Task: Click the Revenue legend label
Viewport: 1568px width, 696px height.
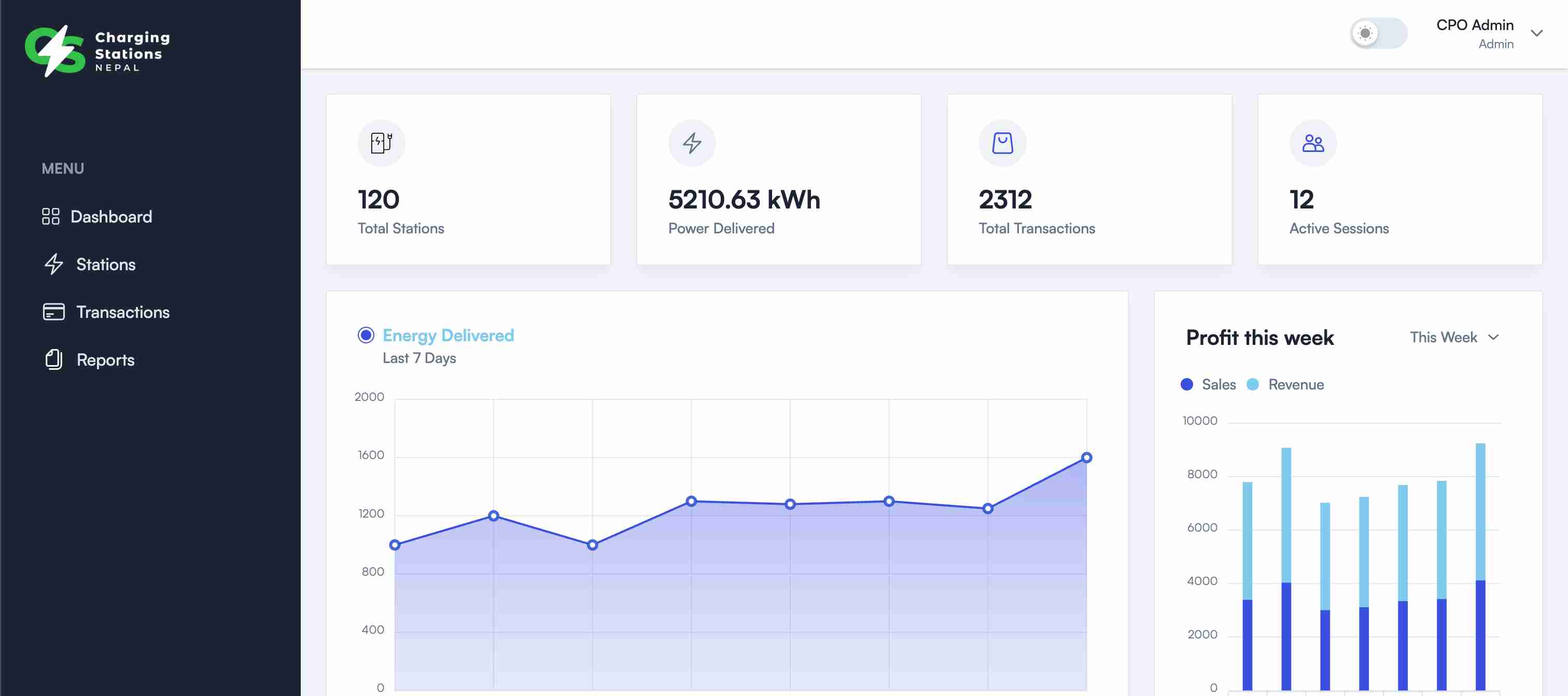Action: (x=1296, y=384)
